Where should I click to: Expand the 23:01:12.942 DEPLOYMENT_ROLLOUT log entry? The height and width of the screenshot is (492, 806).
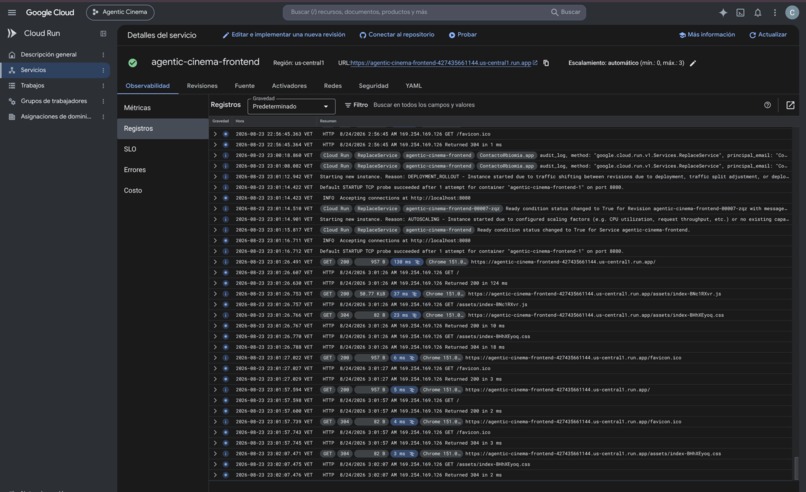click(x=215, y=177)
